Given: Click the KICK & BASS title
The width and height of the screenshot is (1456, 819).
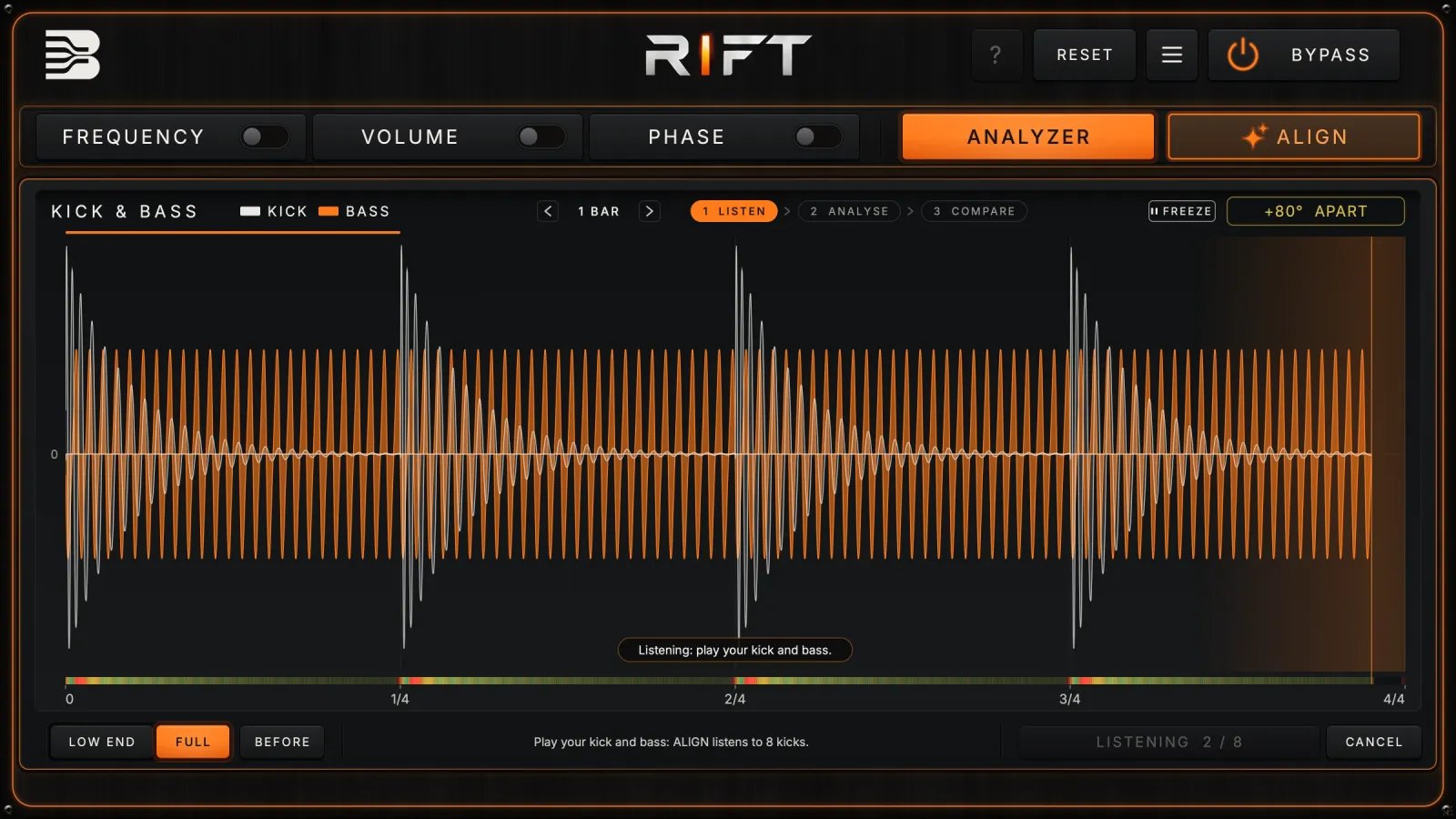Looking at the screenshot, I should [125, 211].
